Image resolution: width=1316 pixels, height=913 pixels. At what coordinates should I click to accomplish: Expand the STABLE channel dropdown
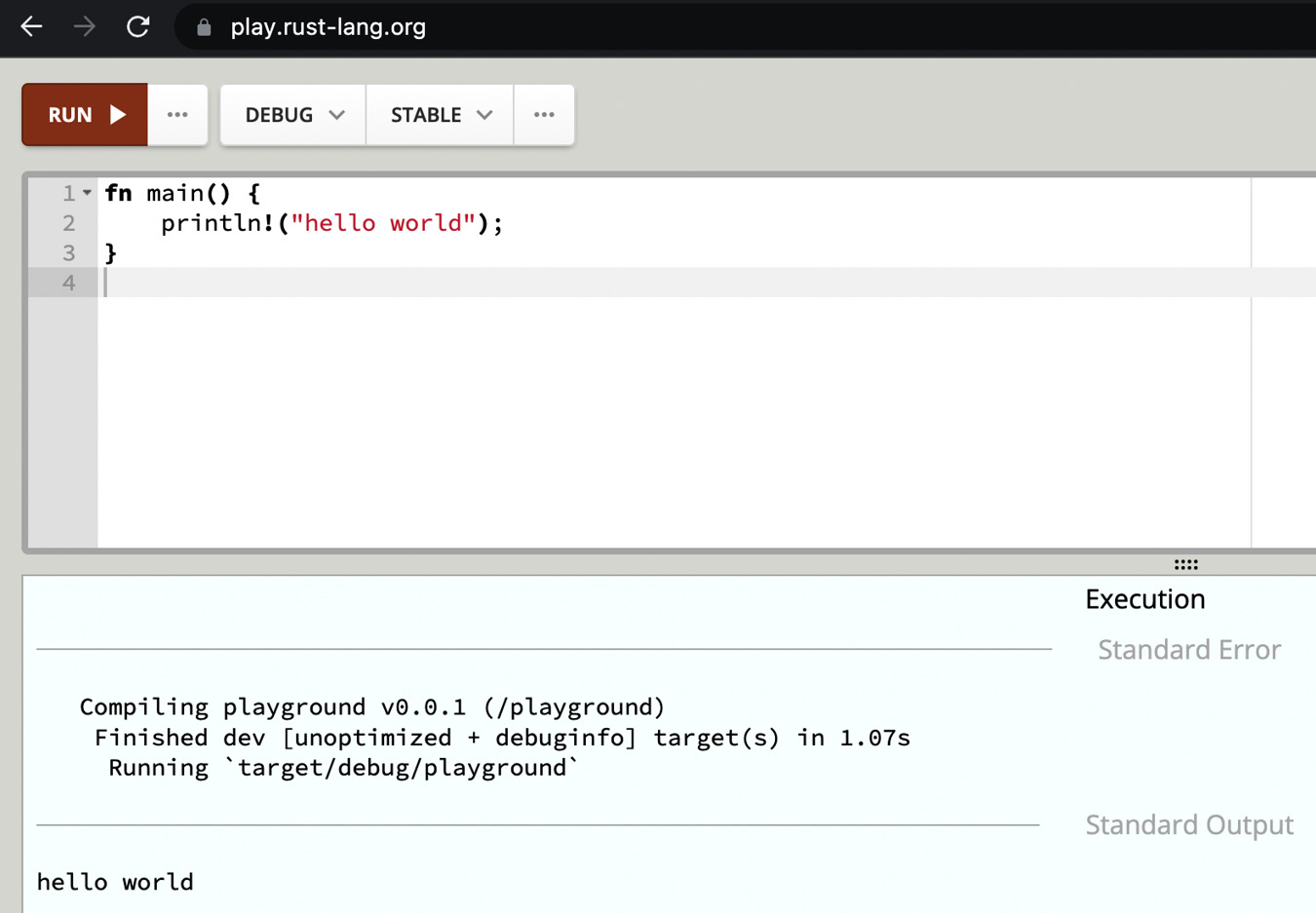440,115
